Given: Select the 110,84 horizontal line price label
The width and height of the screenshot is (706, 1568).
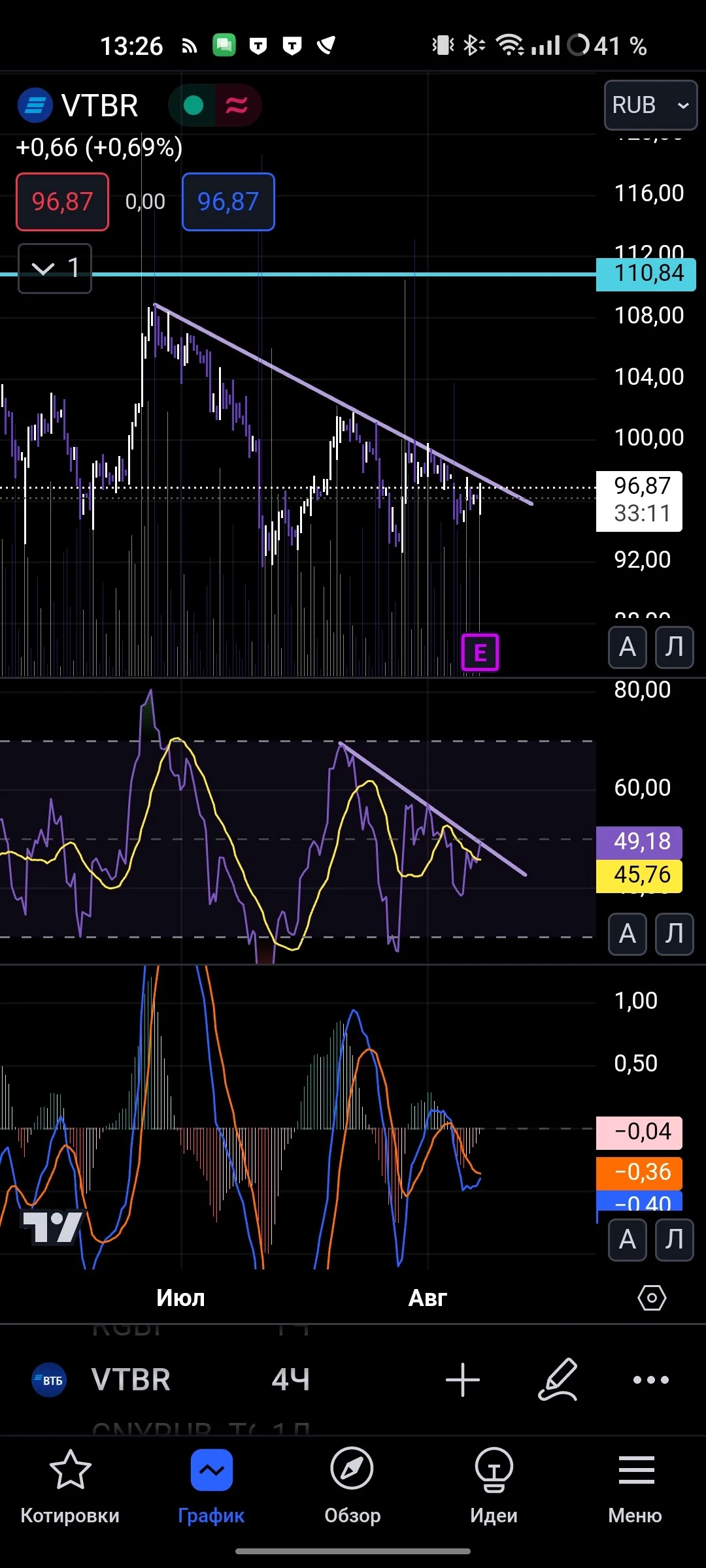Looking at the screenshot, I should 646,274.
